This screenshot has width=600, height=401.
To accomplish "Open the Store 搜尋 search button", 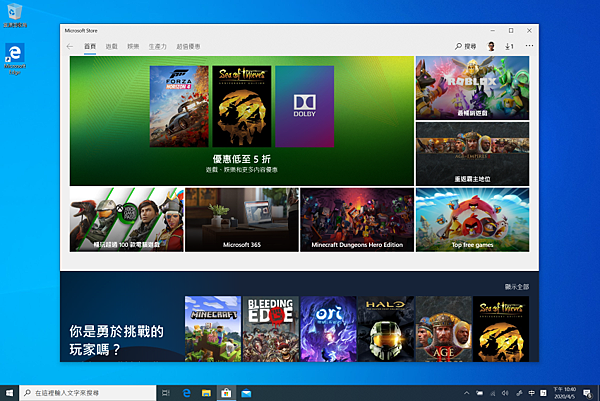I will click(x=465, y=46).
